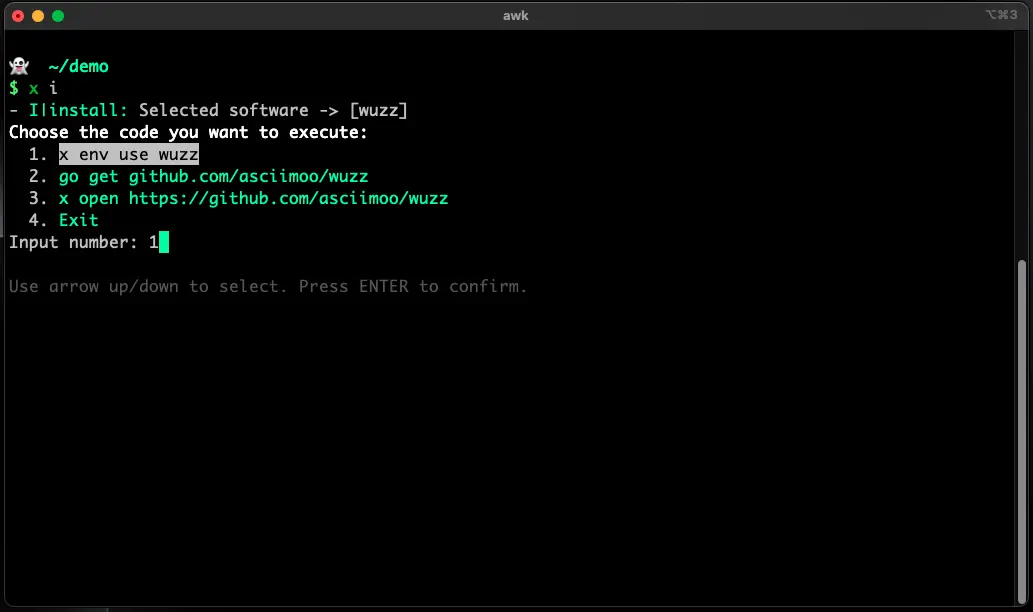Select the "Exit" menu option
The width and height of the screenshot is (1033, 612).
(78, 220)
